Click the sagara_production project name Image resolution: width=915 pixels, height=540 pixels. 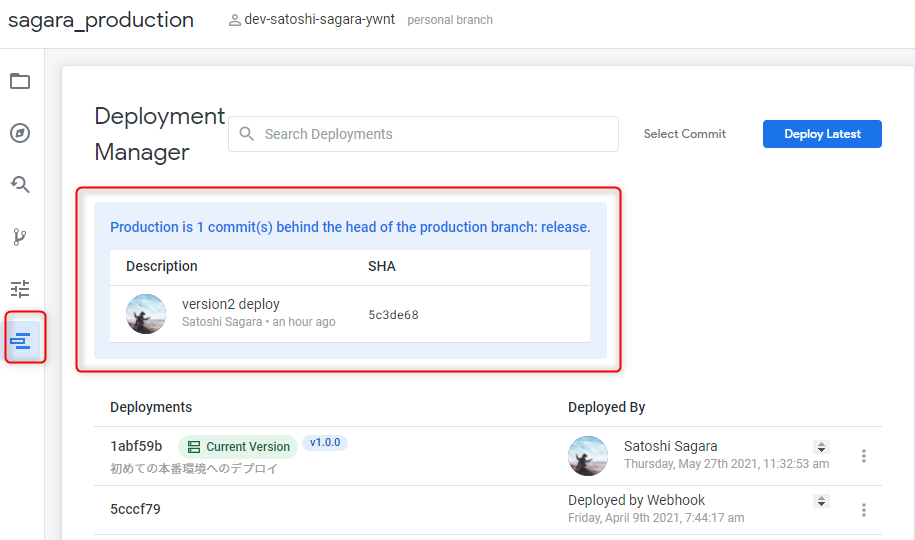pyautogui.click(x=101, y=20)
